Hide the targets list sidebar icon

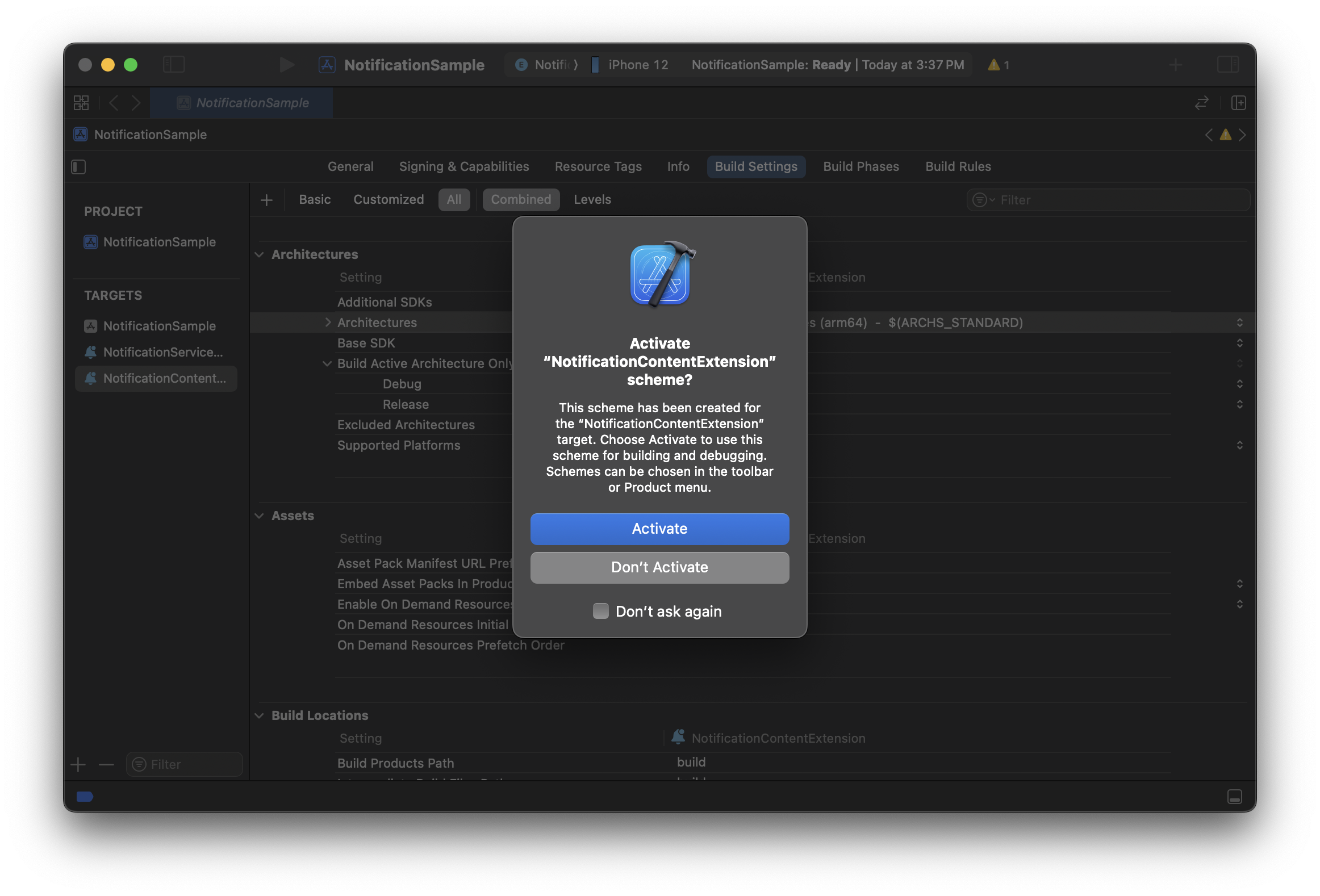click(78, 167)
